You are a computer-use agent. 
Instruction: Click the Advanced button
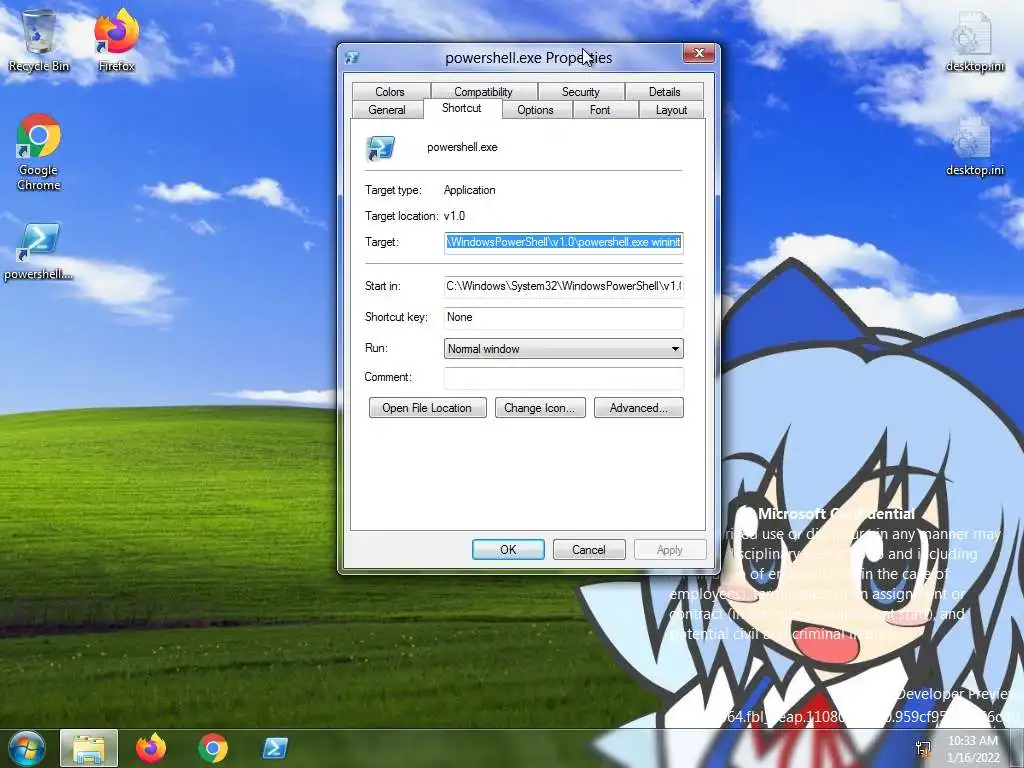click(x=639, y=408)
